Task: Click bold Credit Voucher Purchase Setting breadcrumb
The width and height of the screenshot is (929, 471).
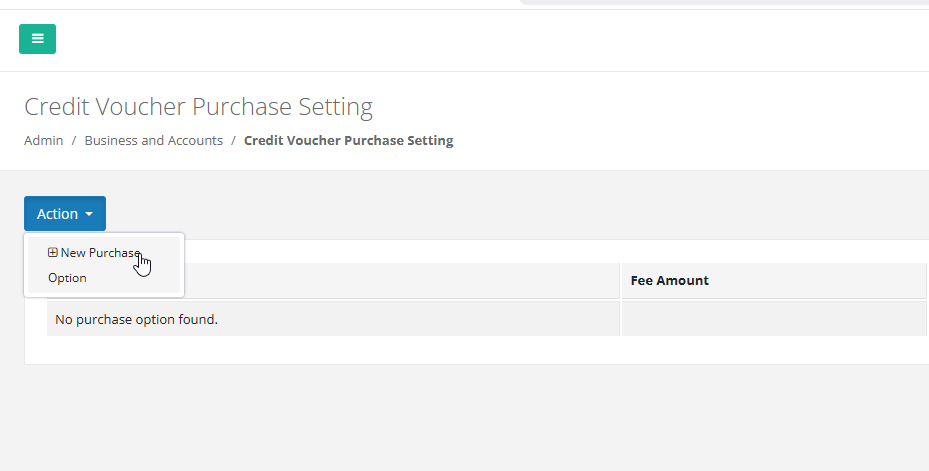Action: pyautogui.click(x=348, y=141)
